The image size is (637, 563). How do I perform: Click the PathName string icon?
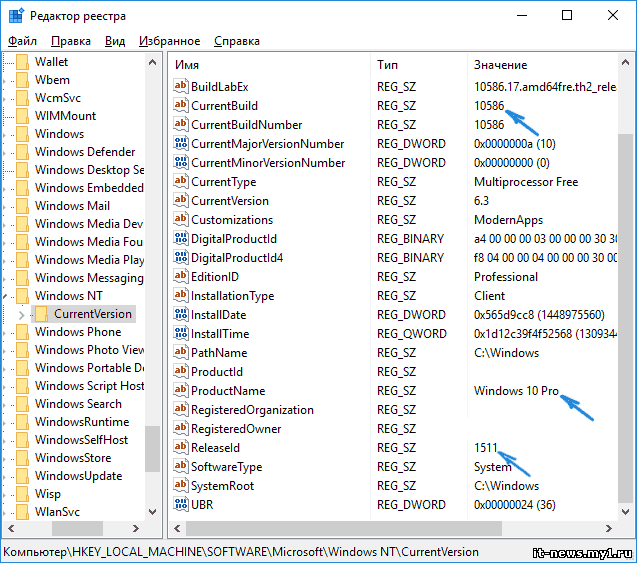(180, 353)
